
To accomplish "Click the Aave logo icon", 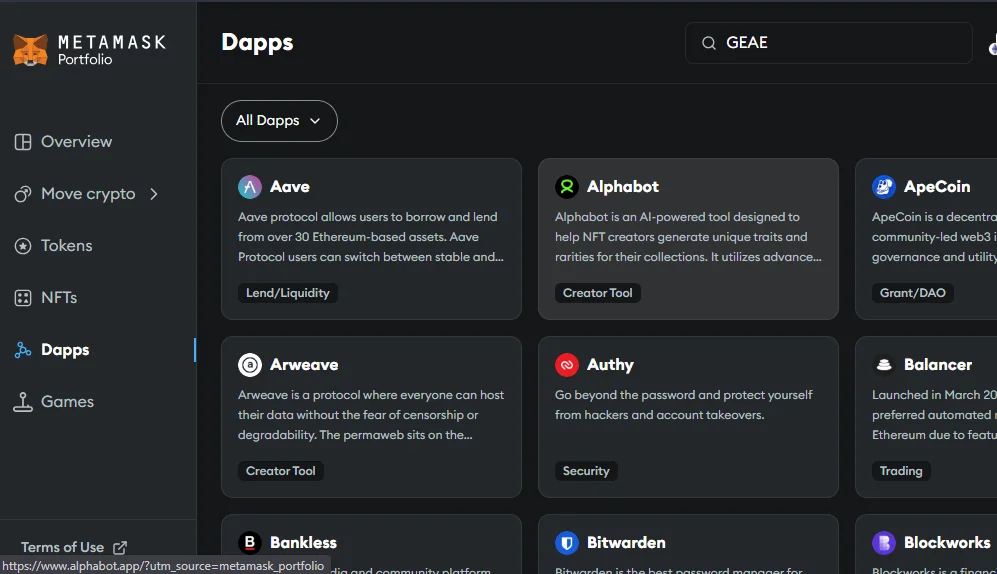I will click(250, 187).
